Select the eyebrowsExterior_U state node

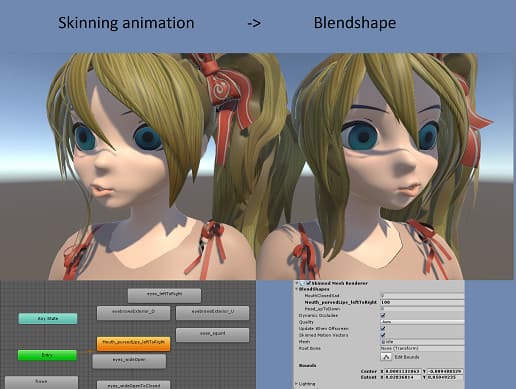click(212, 313)
